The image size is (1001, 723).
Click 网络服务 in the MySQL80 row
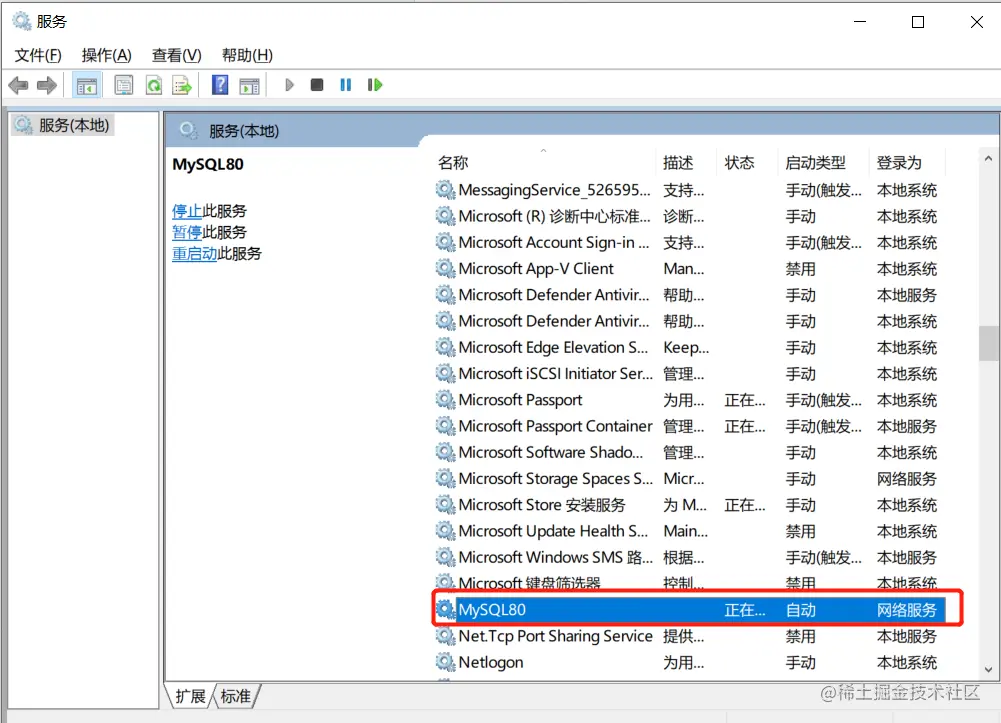click(907, 610)
